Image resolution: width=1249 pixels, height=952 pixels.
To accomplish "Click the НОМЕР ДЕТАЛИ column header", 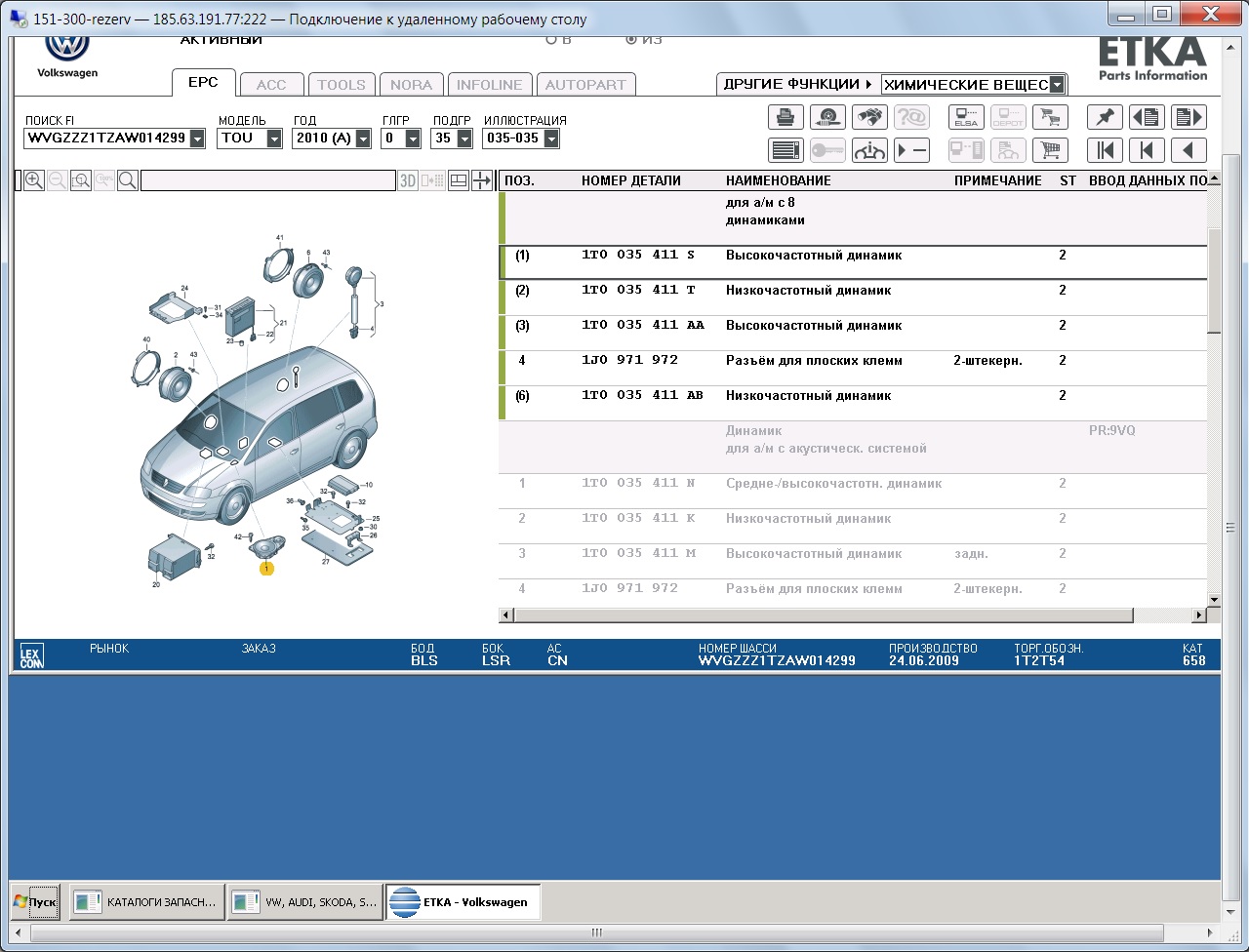I will pos(631,180).
